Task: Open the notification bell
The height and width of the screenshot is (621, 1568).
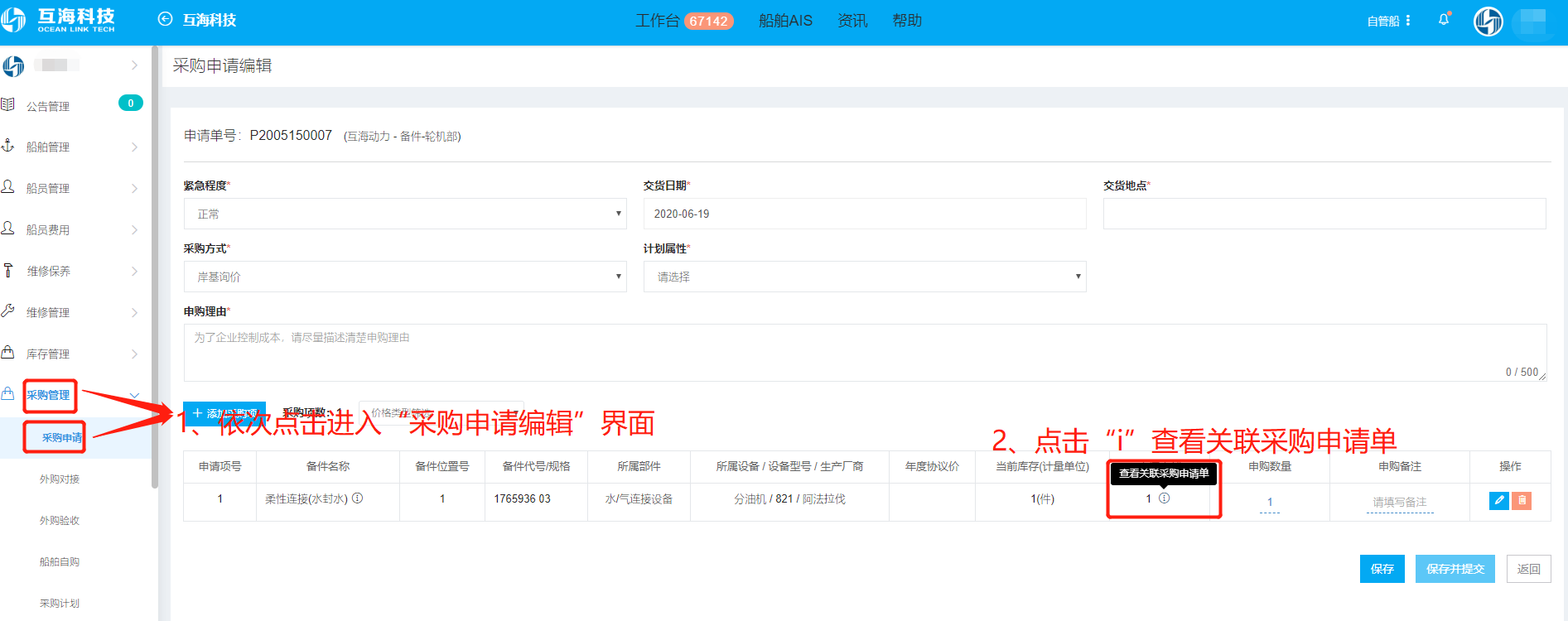Action: [x=1444, y=20]
